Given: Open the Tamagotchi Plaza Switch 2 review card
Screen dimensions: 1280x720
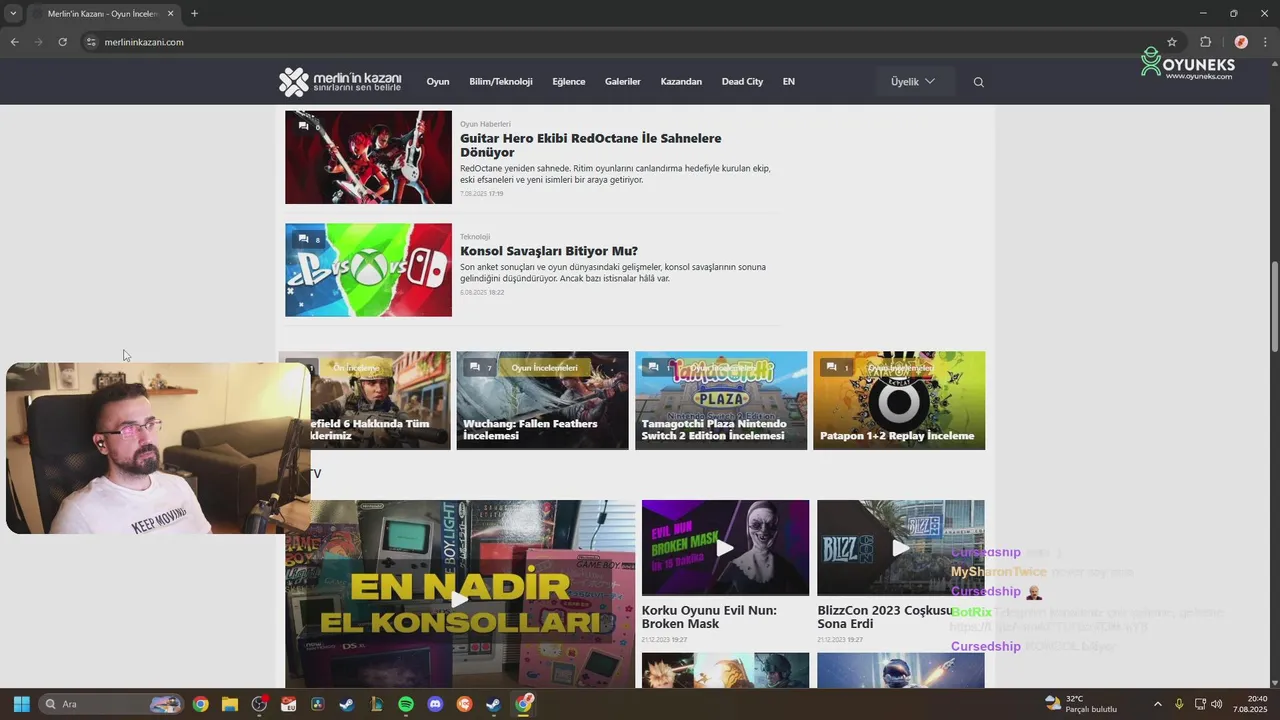Looking at the screenshot, I should [x=721, y=400].
